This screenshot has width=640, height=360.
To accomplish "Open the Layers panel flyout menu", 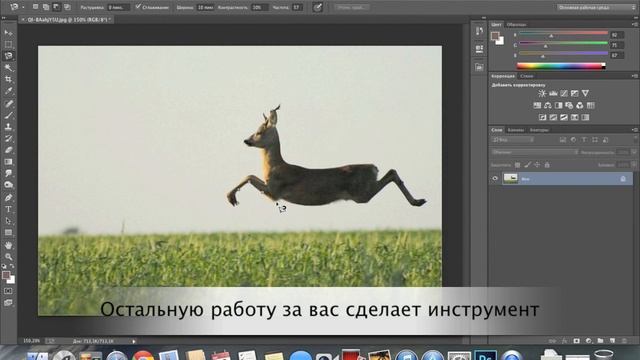I will (x=635, y=130).
